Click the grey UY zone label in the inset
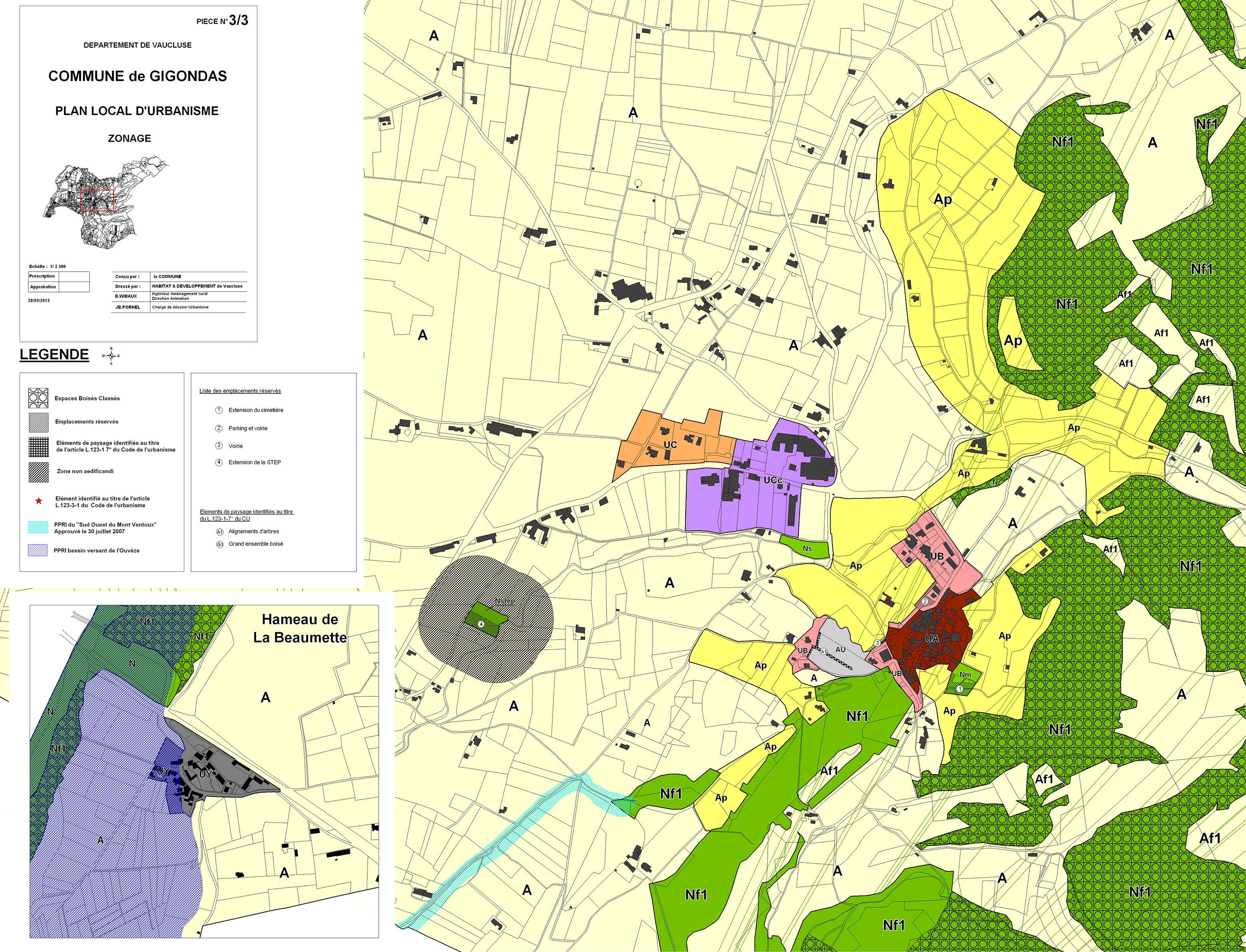The image size is (1246, 952). click(206, 774)
